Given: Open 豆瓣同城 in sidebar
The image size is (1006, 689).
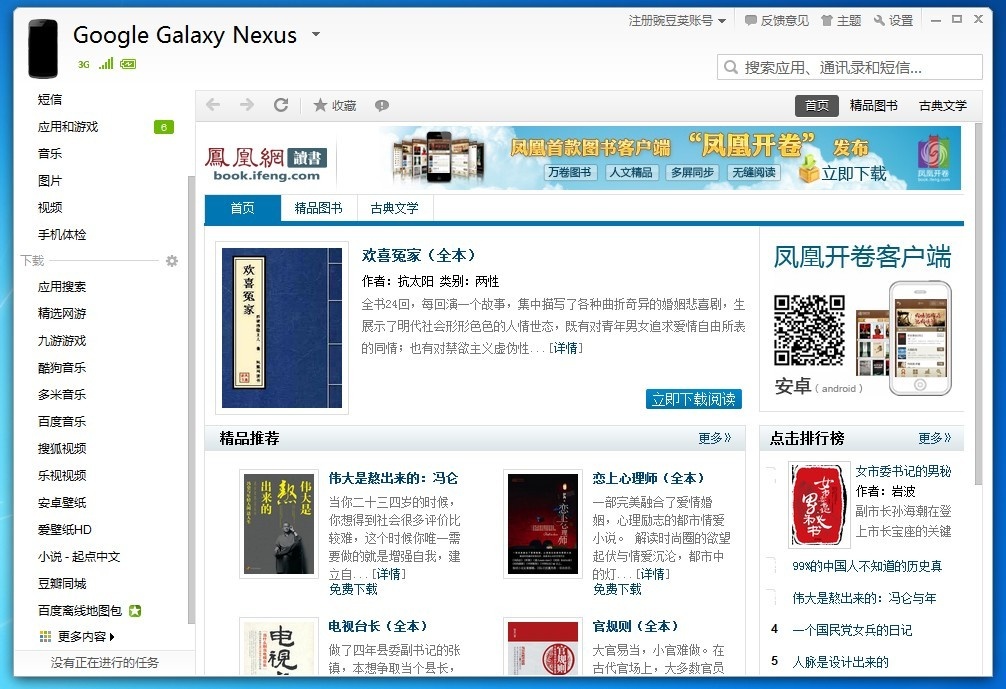Looking at the screenshot, I should click(62, 583).
